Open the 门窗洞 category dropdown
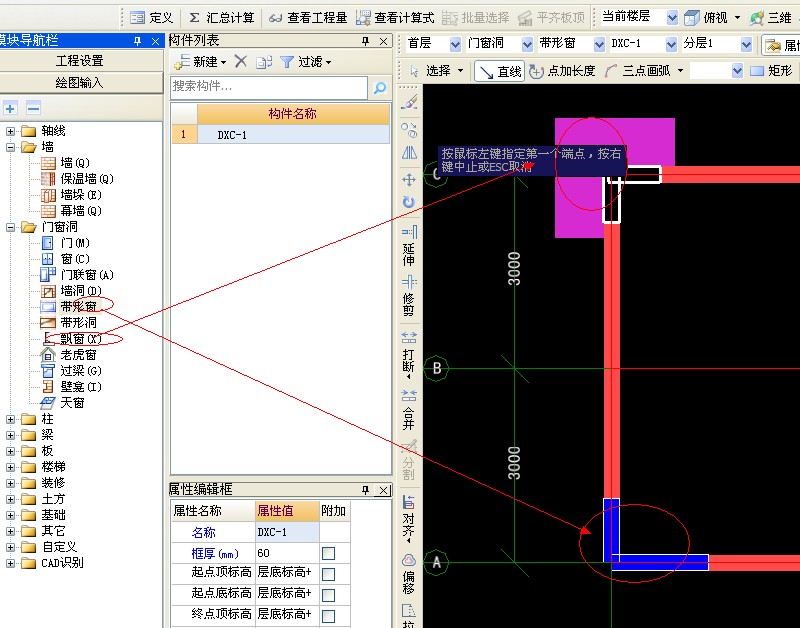 pyautogui.click(x=527, y=44)
